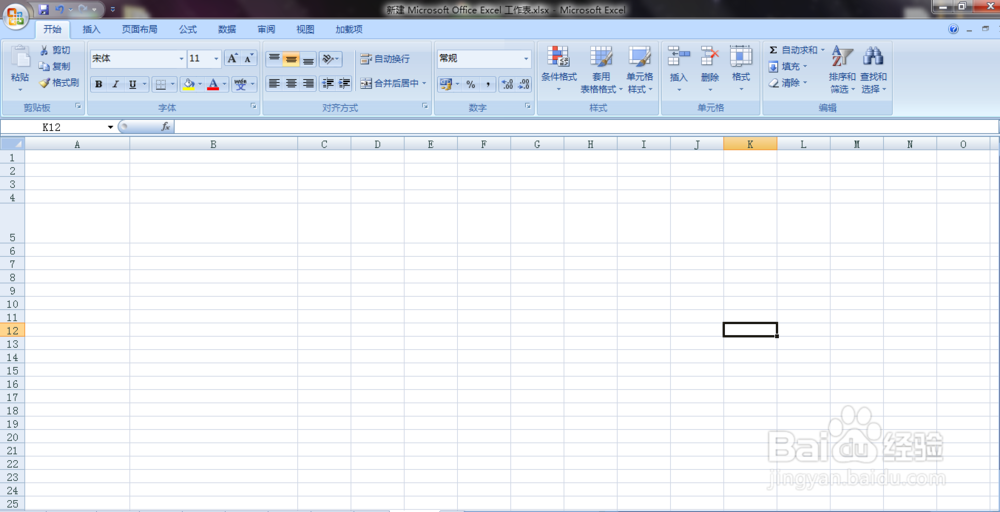1000x512 pixels.
Task: Toggle top vertical alignment
Action: click(x=274, y=59)
